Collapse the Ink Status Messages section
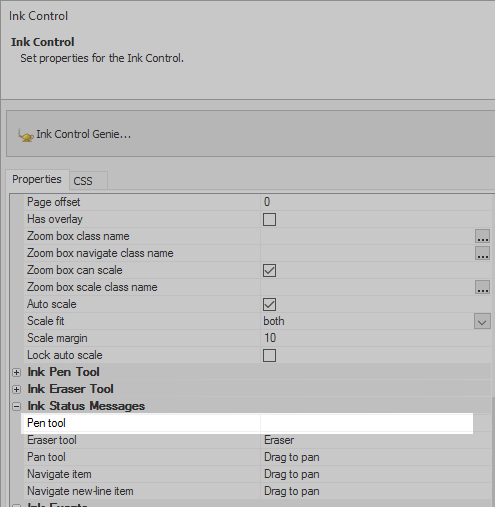 tap(16, 406)
